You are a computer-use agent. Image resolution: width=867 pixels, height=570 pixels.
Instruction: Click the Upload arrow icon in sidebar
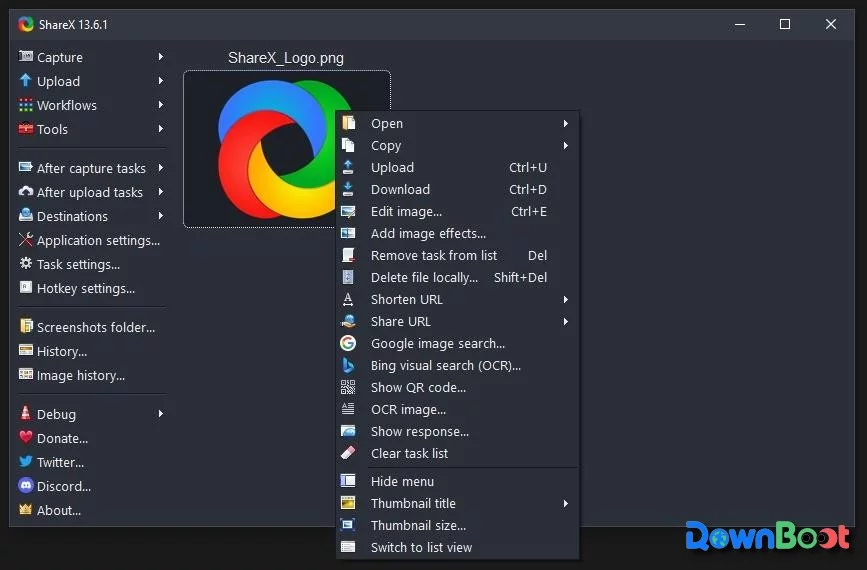25,81
